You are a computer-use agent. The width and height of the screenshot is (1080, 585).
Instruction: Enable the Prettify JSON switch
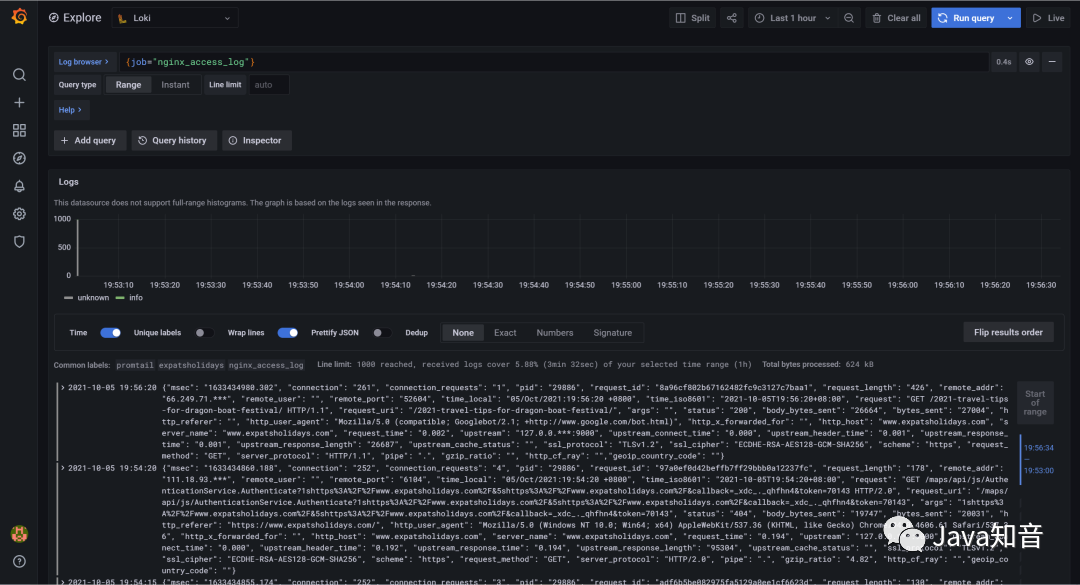[x=382, y=333]
